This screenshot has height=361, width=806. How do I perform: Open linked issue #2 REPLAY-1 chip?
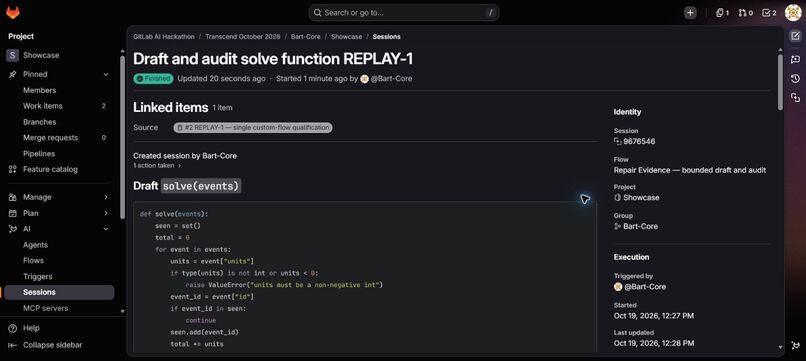[253, 128]
